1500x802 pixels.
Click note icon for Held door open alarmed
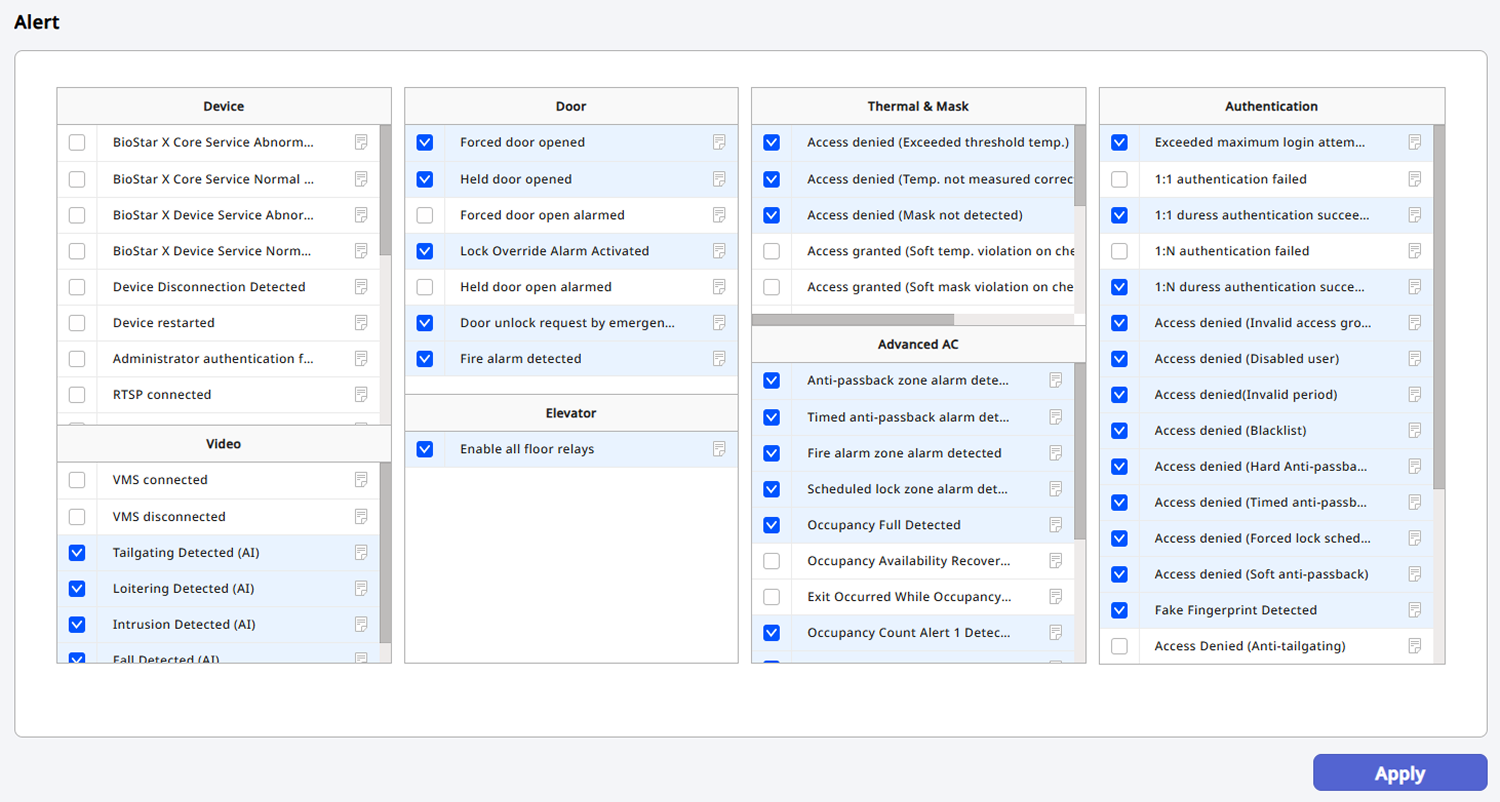click(x=719, y=287)
